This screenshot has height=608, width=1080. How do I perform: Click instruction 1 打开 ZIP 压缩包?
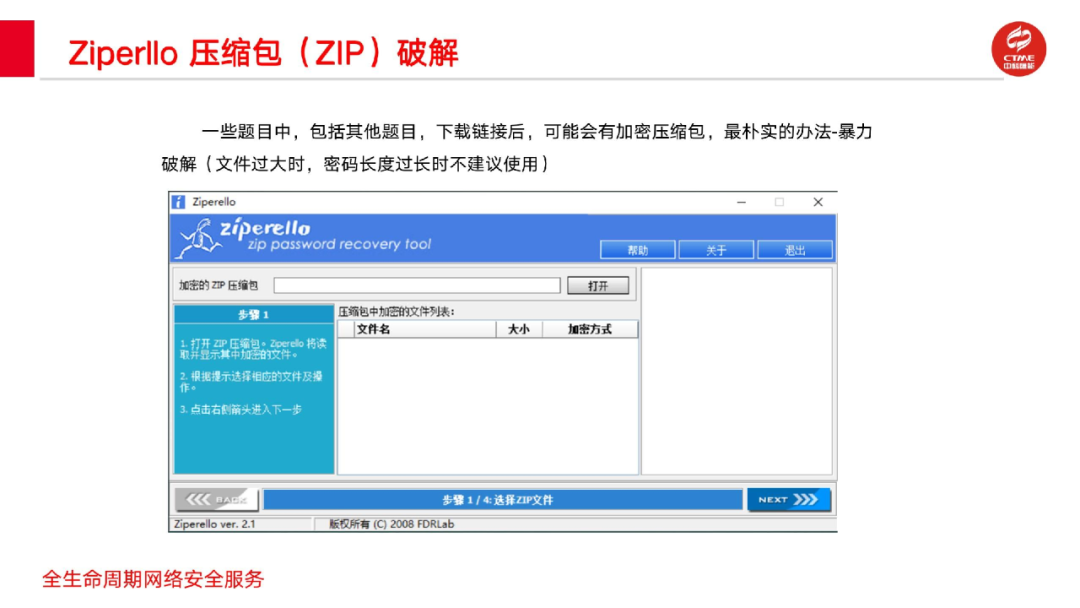(x=253, y=349)
